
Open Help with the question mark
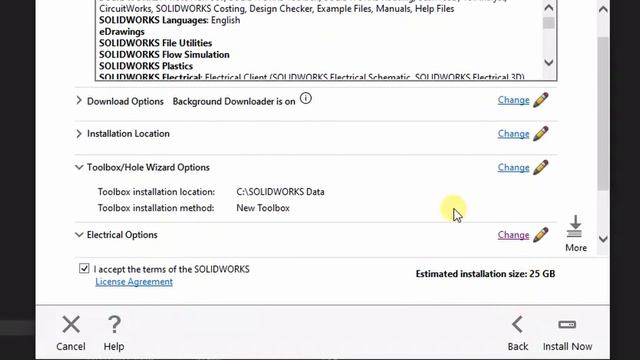coord(114,333)
